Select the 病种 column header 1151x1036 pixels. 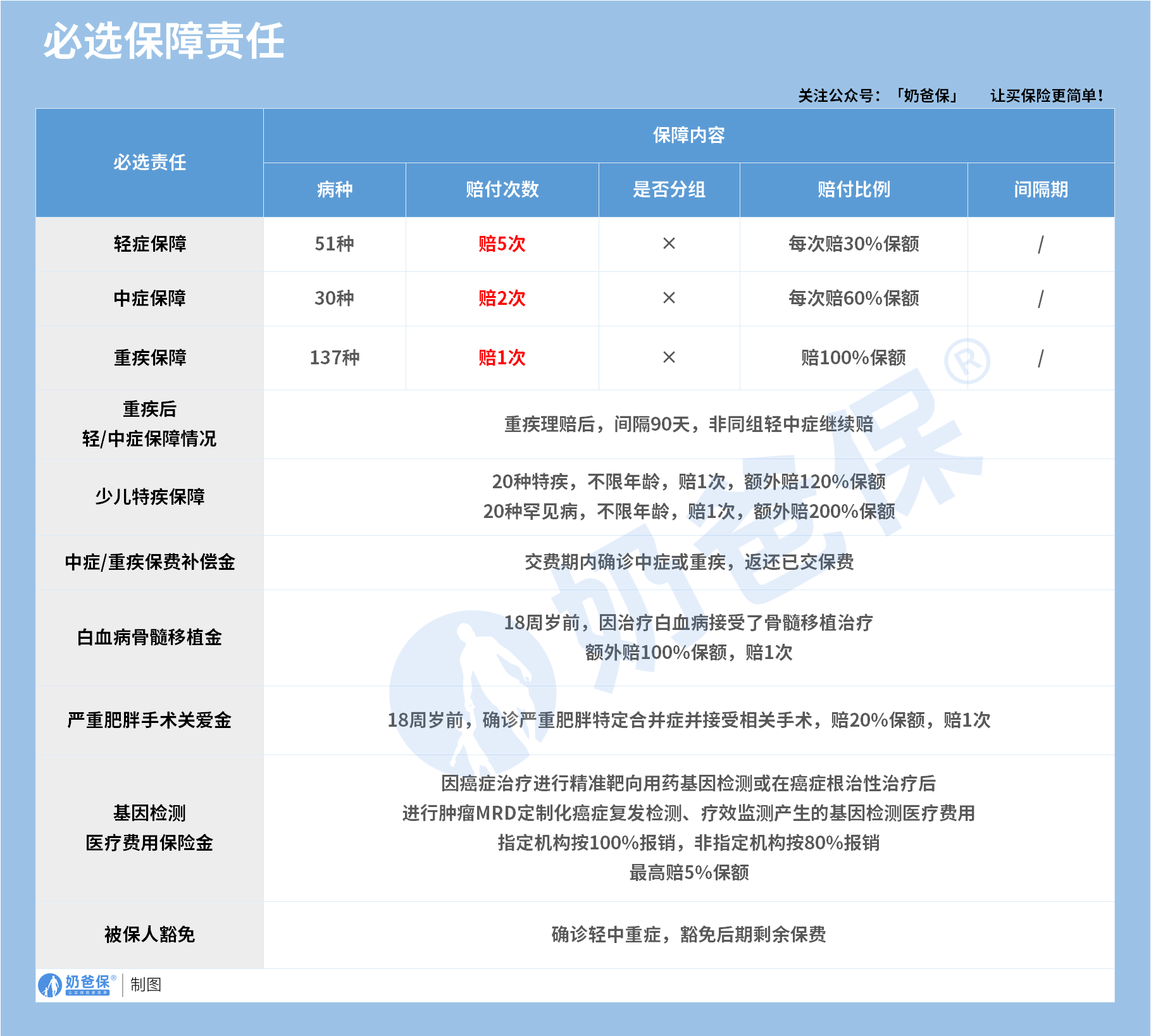[334, 189]
